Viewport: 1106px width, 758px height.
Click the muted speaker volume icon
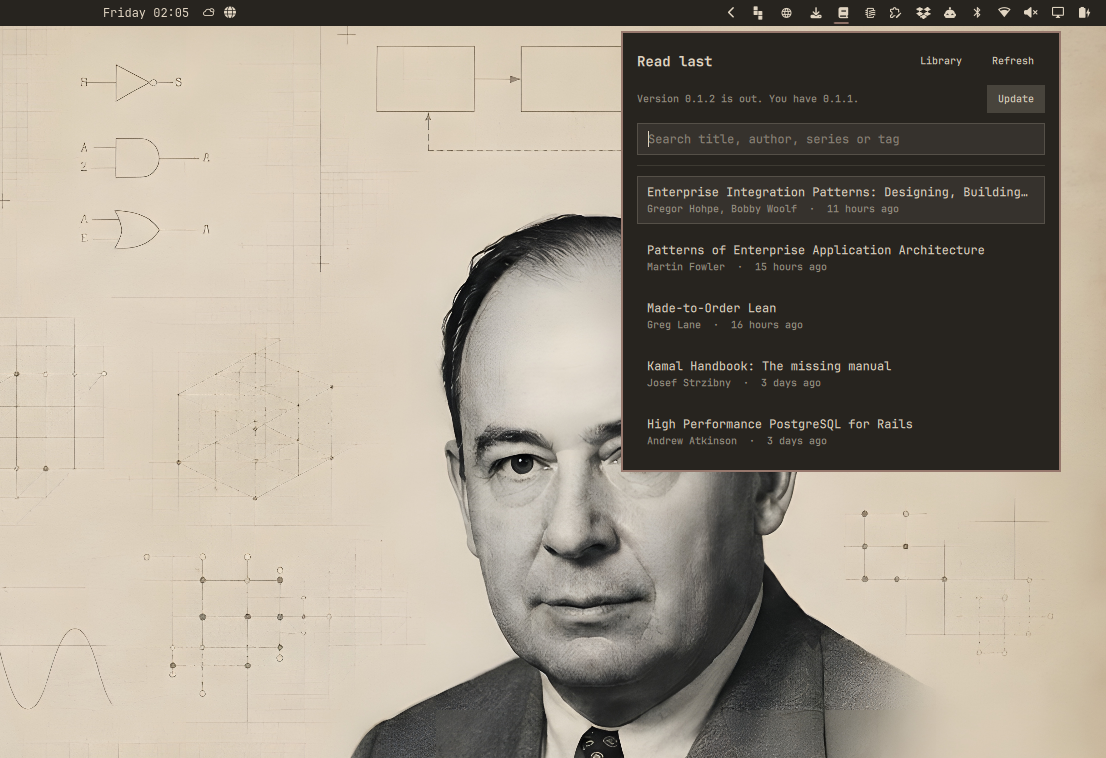click(1031, 13)
